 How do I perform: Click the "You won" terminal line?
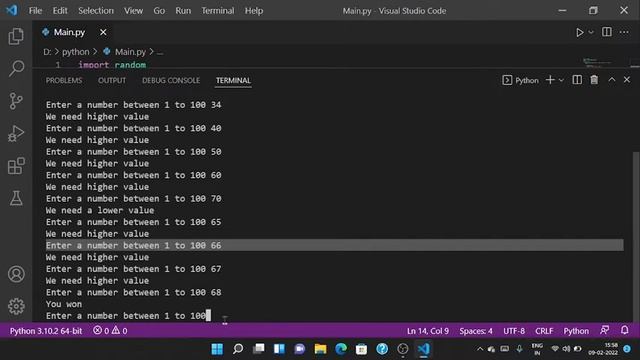point(64,304)
